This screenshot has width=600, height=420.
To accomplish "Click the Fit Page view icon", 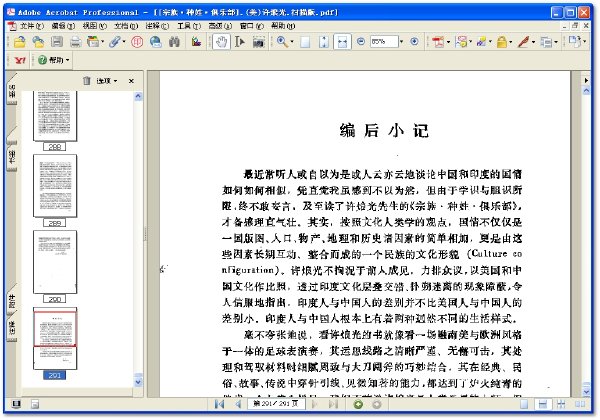I will point(324,42).
